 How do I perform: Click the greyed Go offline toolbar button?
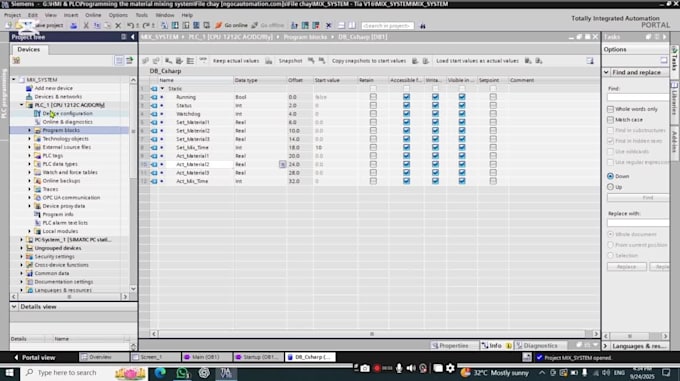(x=268, y=26)
